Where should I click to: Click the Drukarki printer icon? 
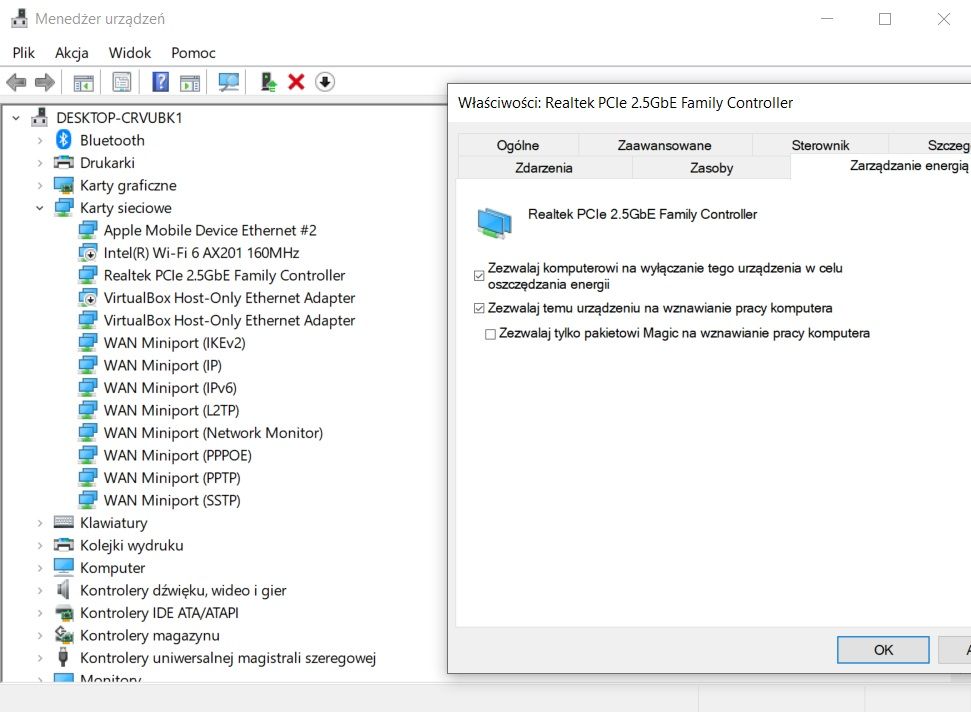[x=63, y=163]
